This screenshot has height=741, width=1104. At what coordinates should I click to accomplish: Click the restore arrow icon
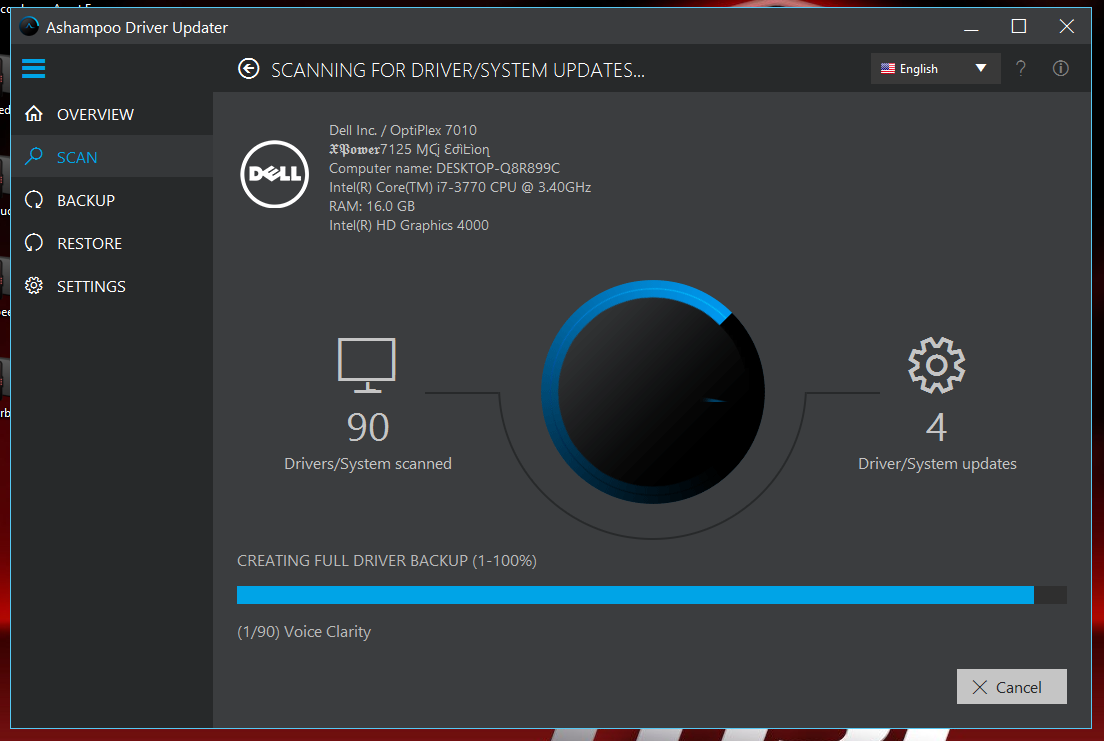tap(34, 243)
